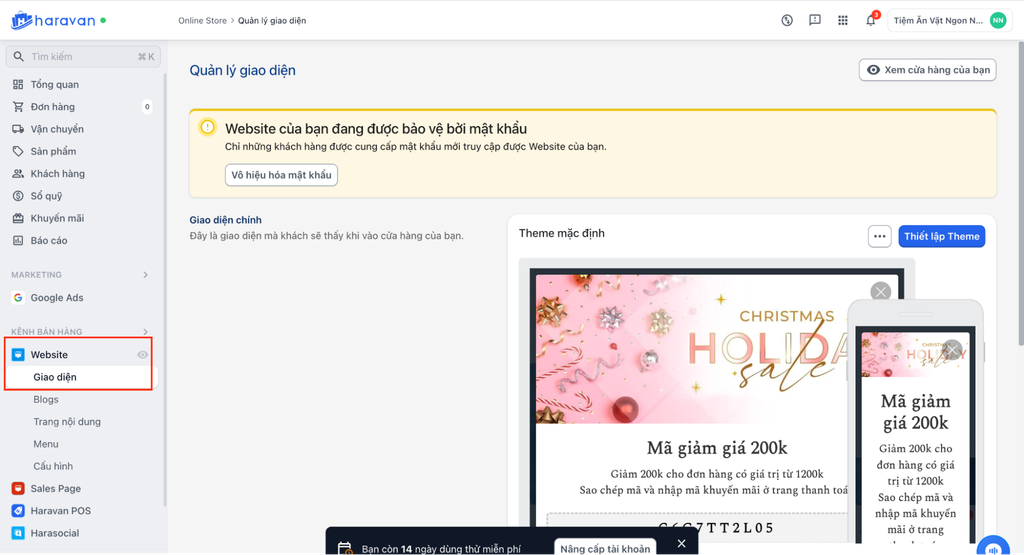Open theme three-dot options menu
1024x555 pixels.
point(879,236)
